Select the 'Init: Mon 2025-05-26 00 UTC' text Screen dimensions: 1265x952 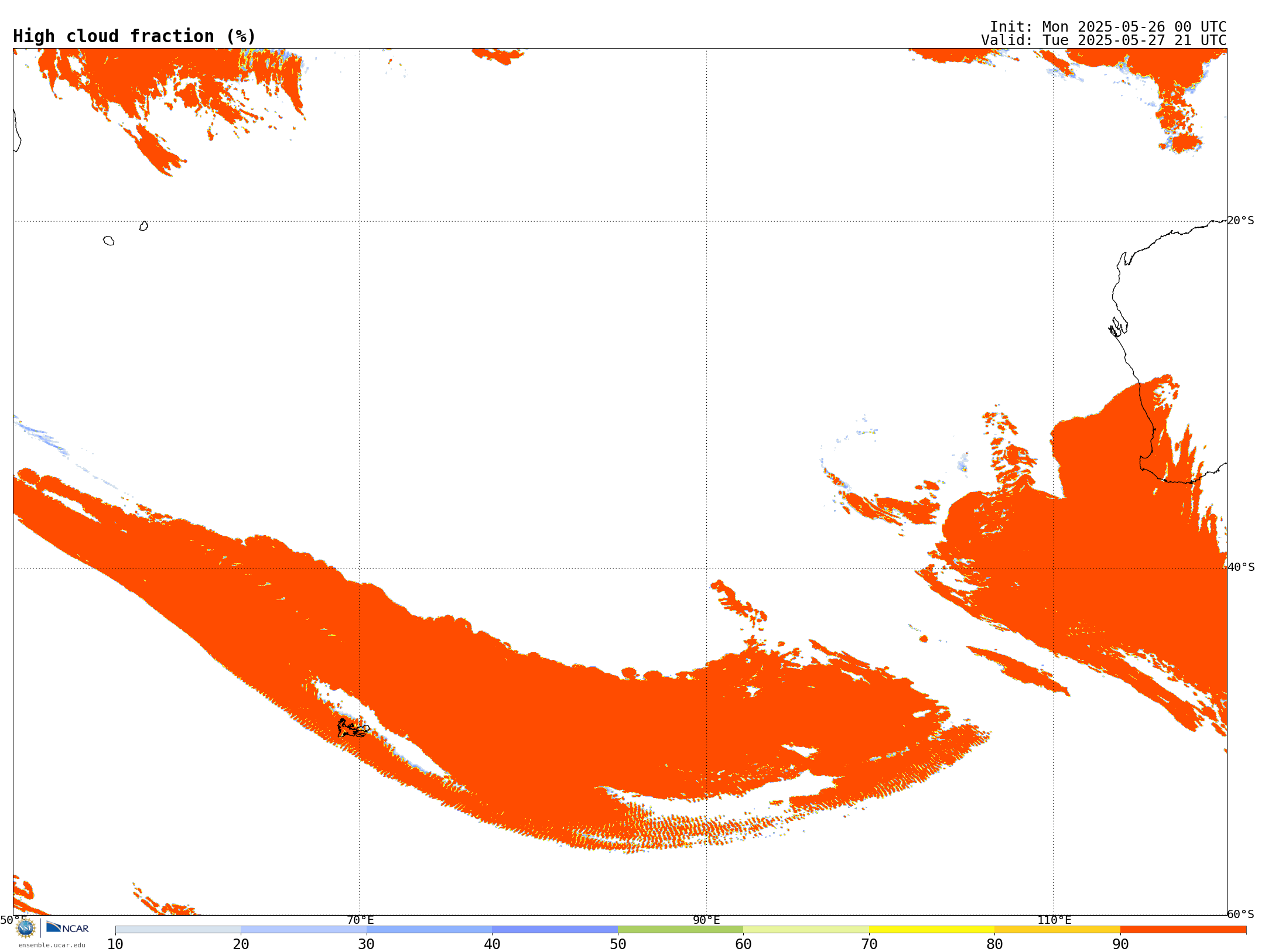tap(1108, 27)
